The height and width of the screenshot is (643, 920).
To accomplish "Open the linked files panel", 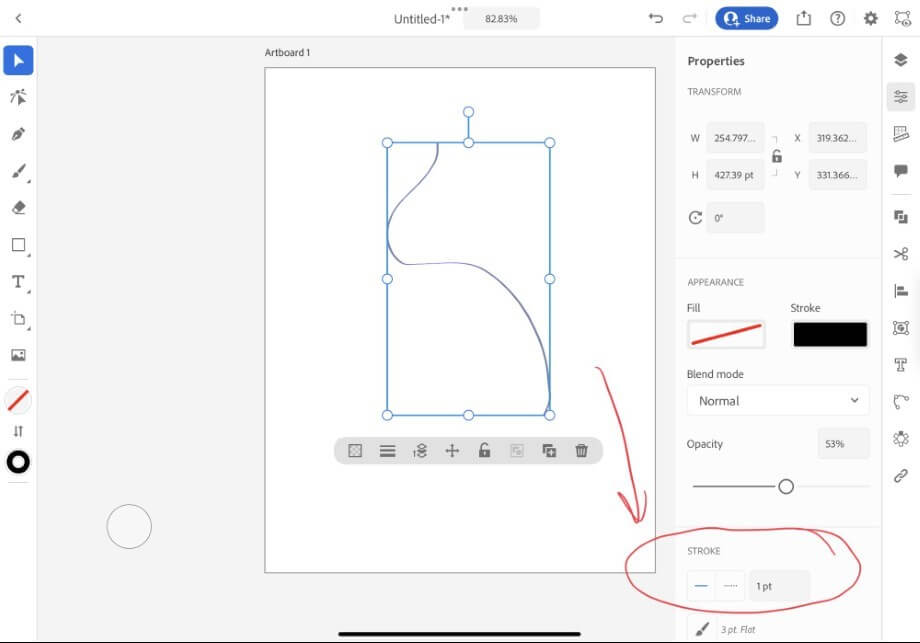I will (x=901, y=476).
